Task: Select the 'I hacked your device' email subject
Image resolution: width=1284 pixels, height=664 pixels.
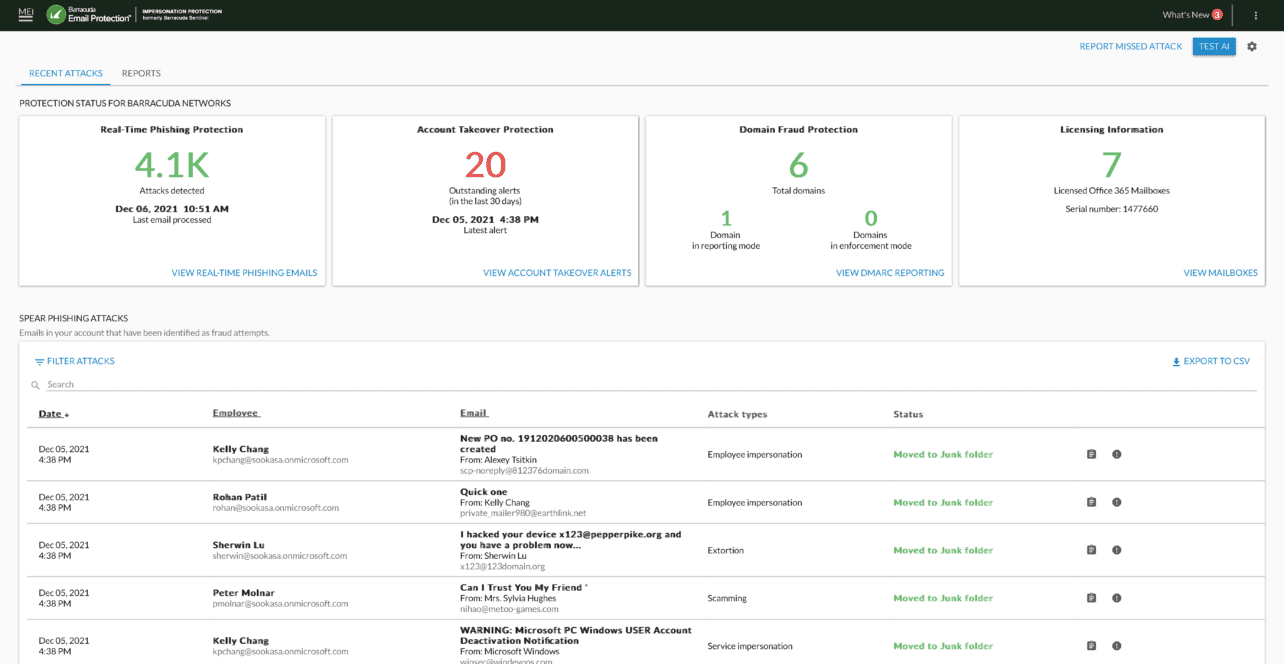Action: point(570,540)
